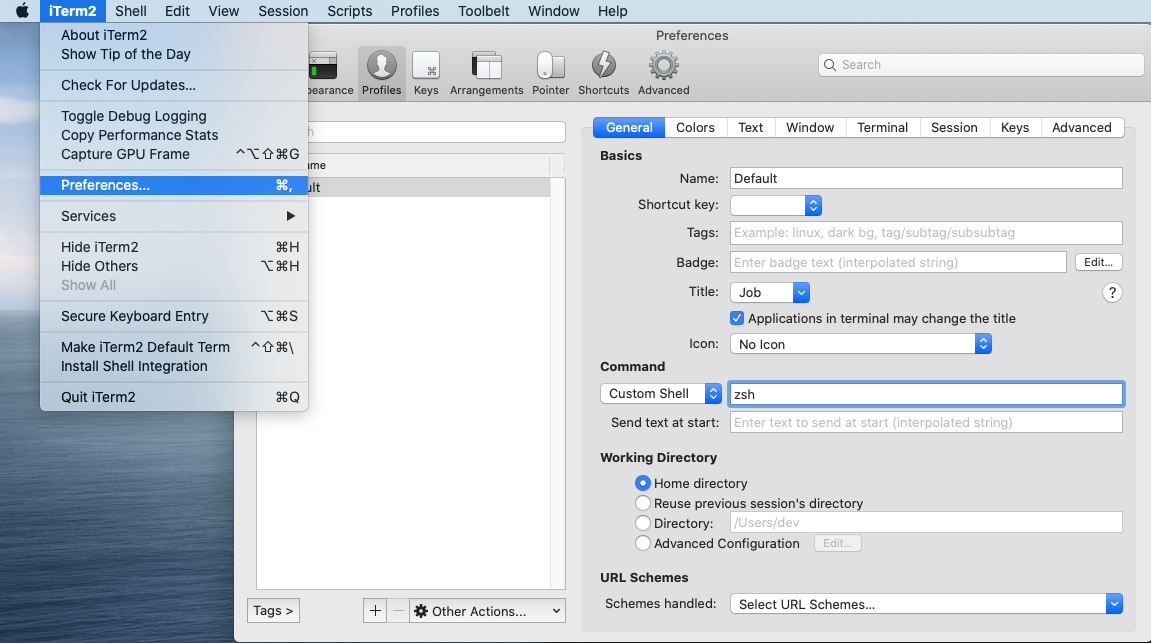Open the Toolbelt menu in menu bar
1151x643 pixels.
(484, 11)
